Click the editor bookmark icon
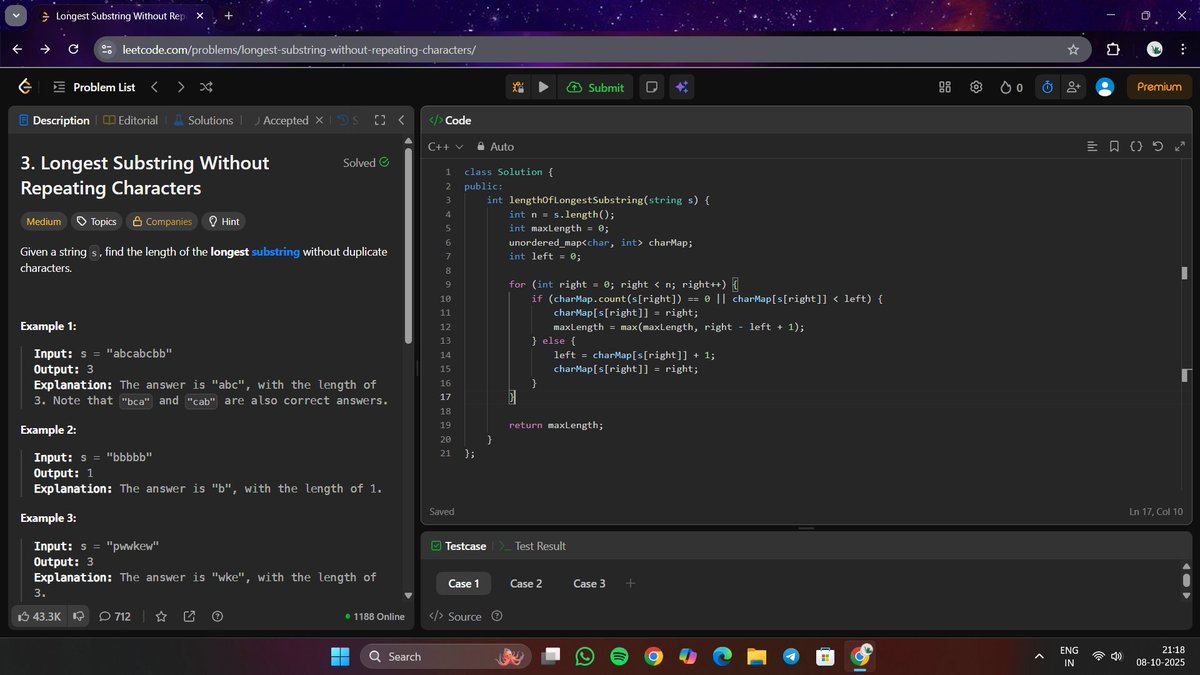This screenshot has height=675, width=1200. (x=1114, y=147)
